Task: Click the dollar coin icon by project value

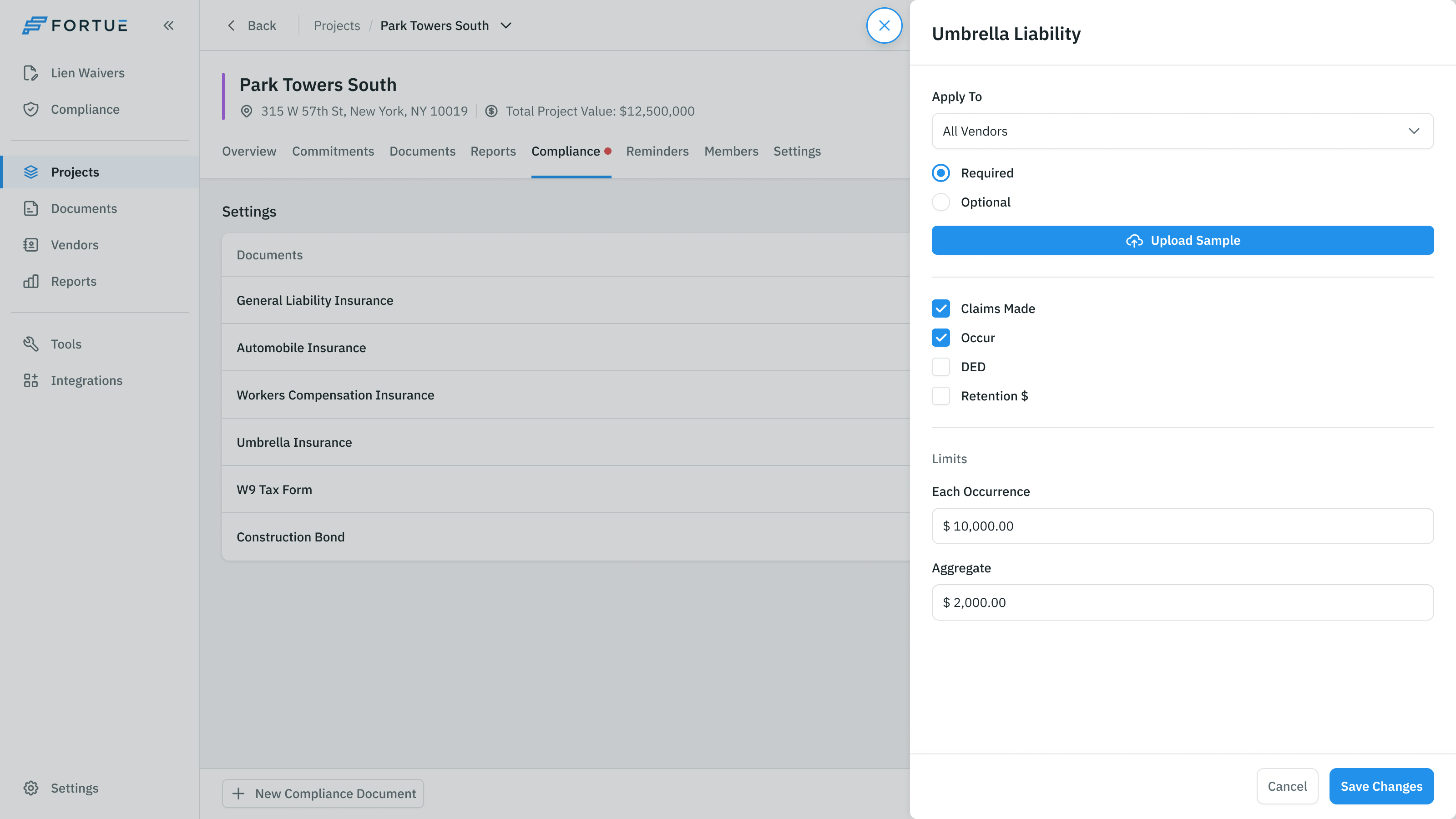Action: pos(491,111)
